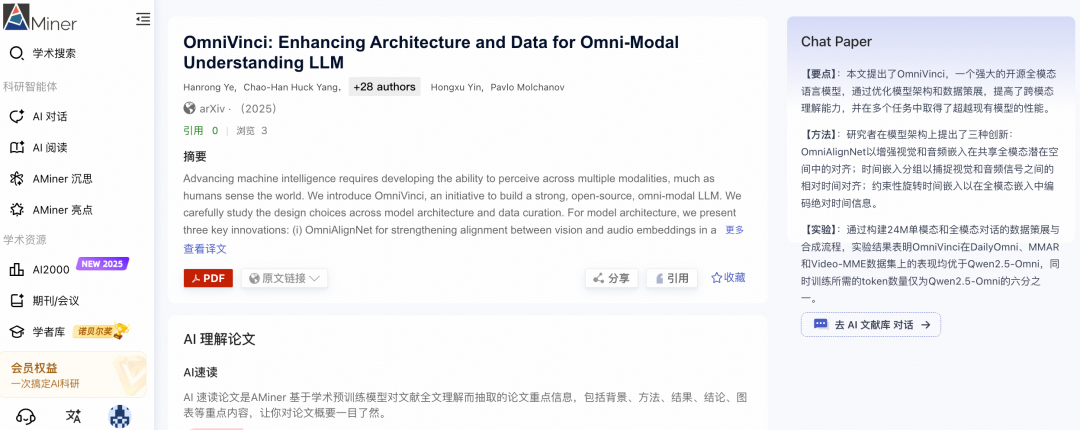
Task: Click the 浏览 3 view count
Action: point(251,130)
